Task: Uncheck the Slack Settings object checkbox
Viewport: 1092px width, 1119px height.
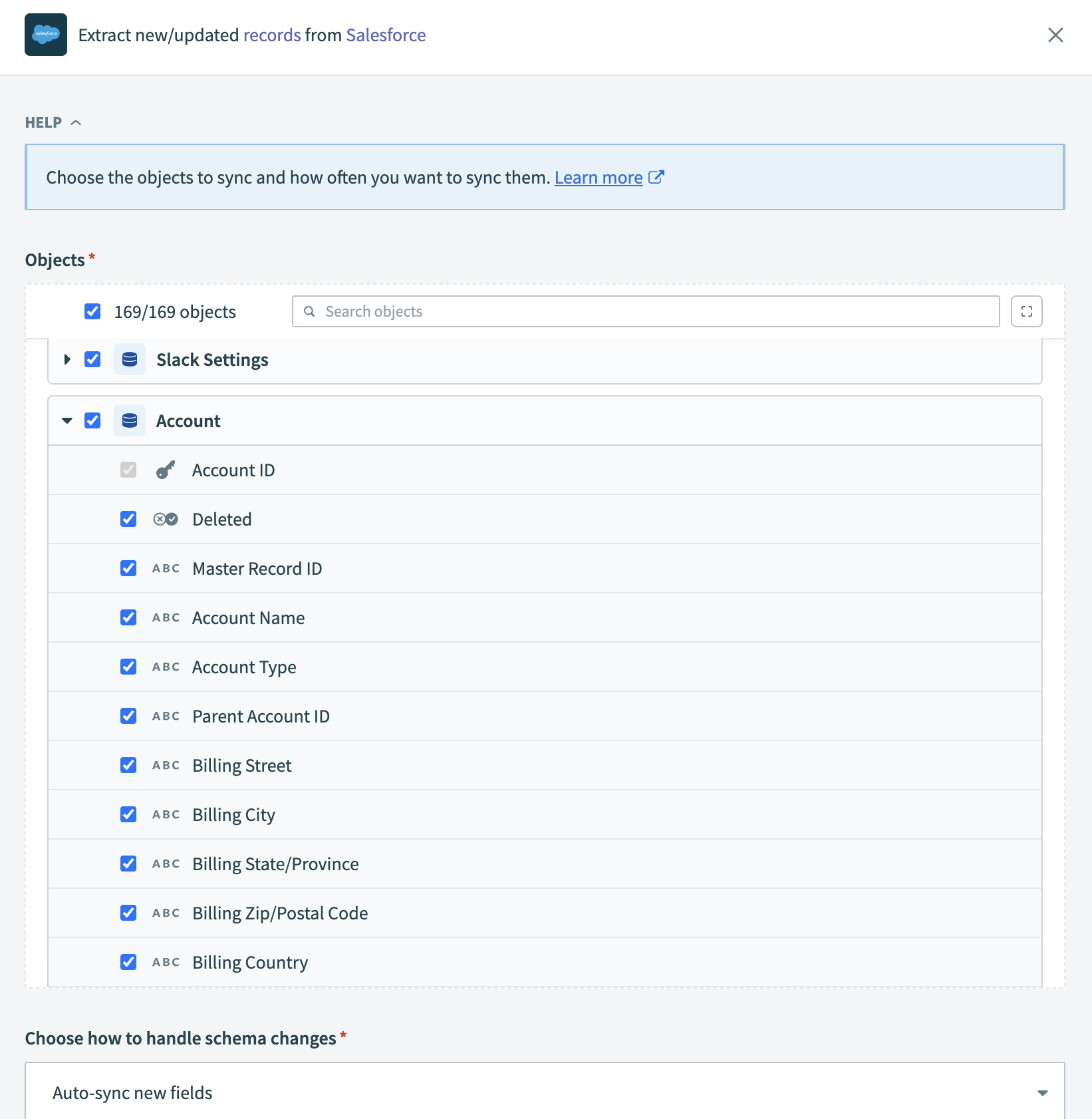Action: click(92, 359)
